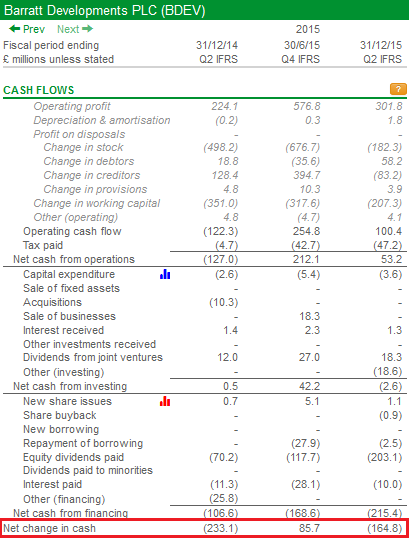Click the 31/12/15 fiscal period header

(x=381, y=45)
